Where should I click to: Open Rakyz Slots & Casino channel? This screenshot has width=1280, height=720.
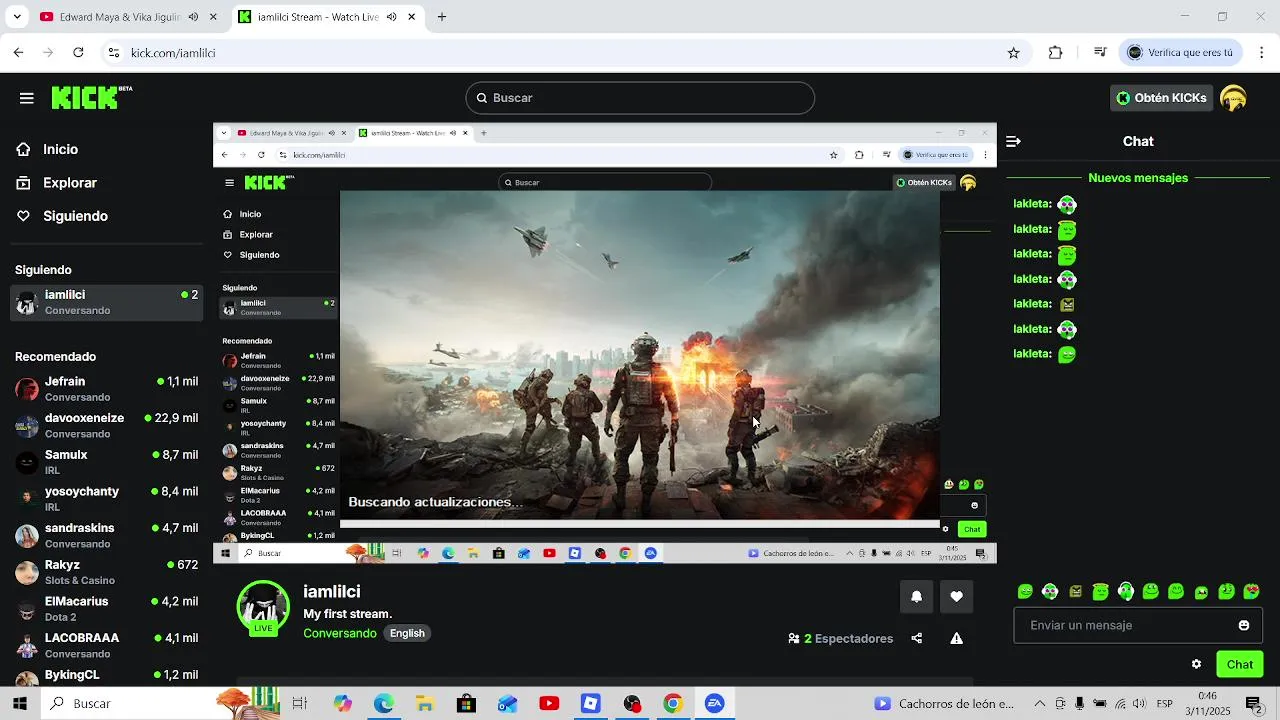[x=106, y=572]
